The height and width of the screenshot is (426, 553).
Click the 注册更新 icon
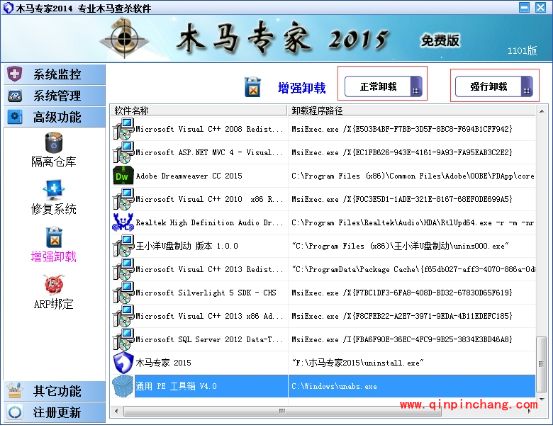(x=14, y=412)
